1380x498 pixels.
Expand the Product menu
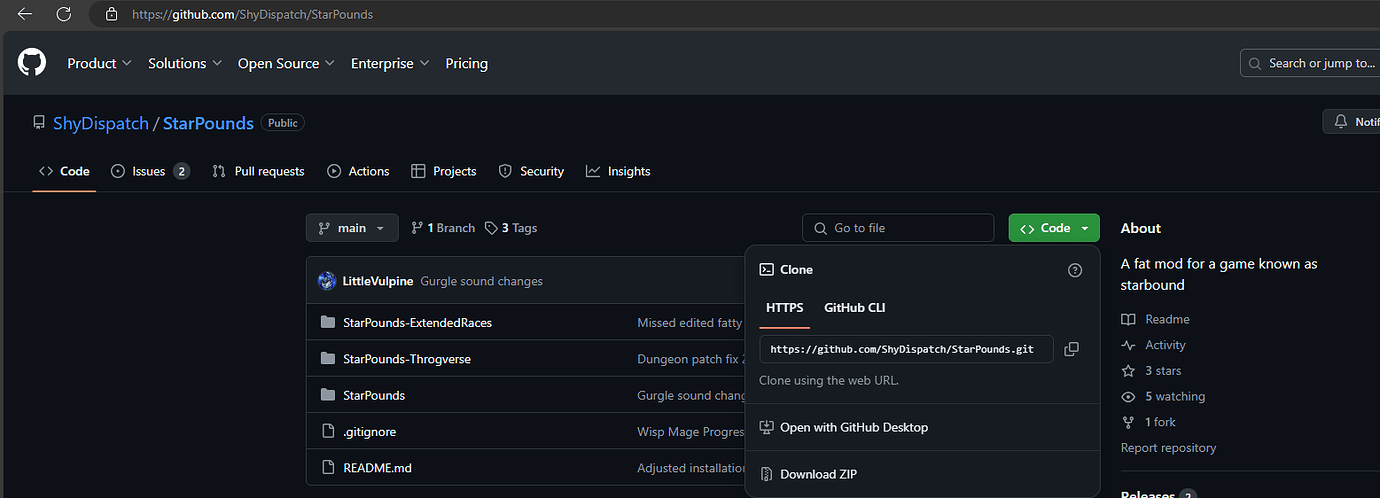(x=99, y=63)
